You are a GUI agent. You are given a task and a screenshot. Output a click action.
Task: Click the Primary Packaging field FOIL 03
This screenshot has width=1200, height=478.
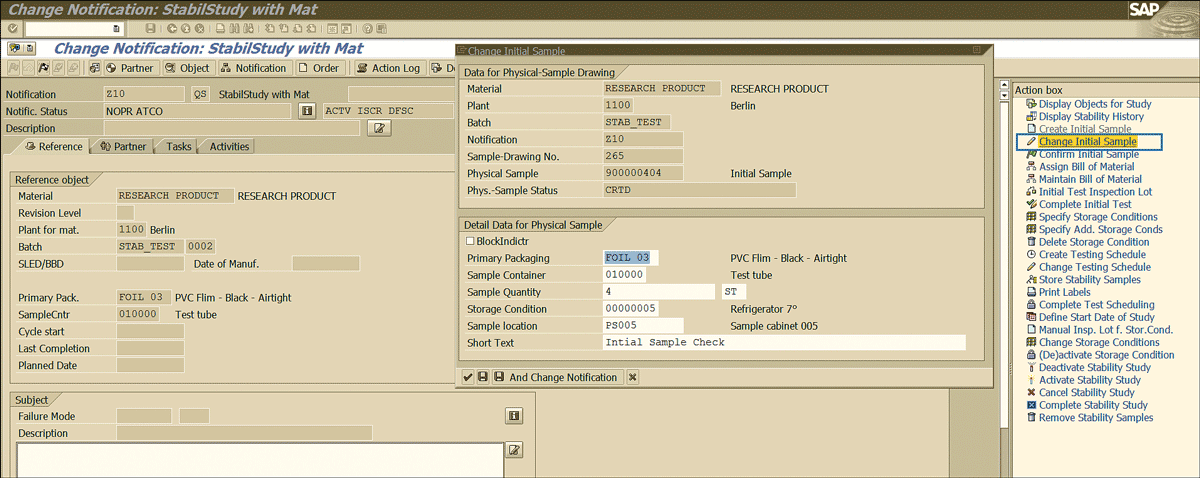click(x=631, y=258)
